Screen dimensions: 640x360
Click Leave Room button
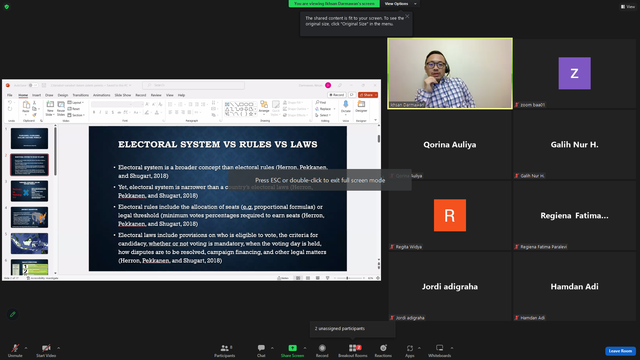click(620, 351)
